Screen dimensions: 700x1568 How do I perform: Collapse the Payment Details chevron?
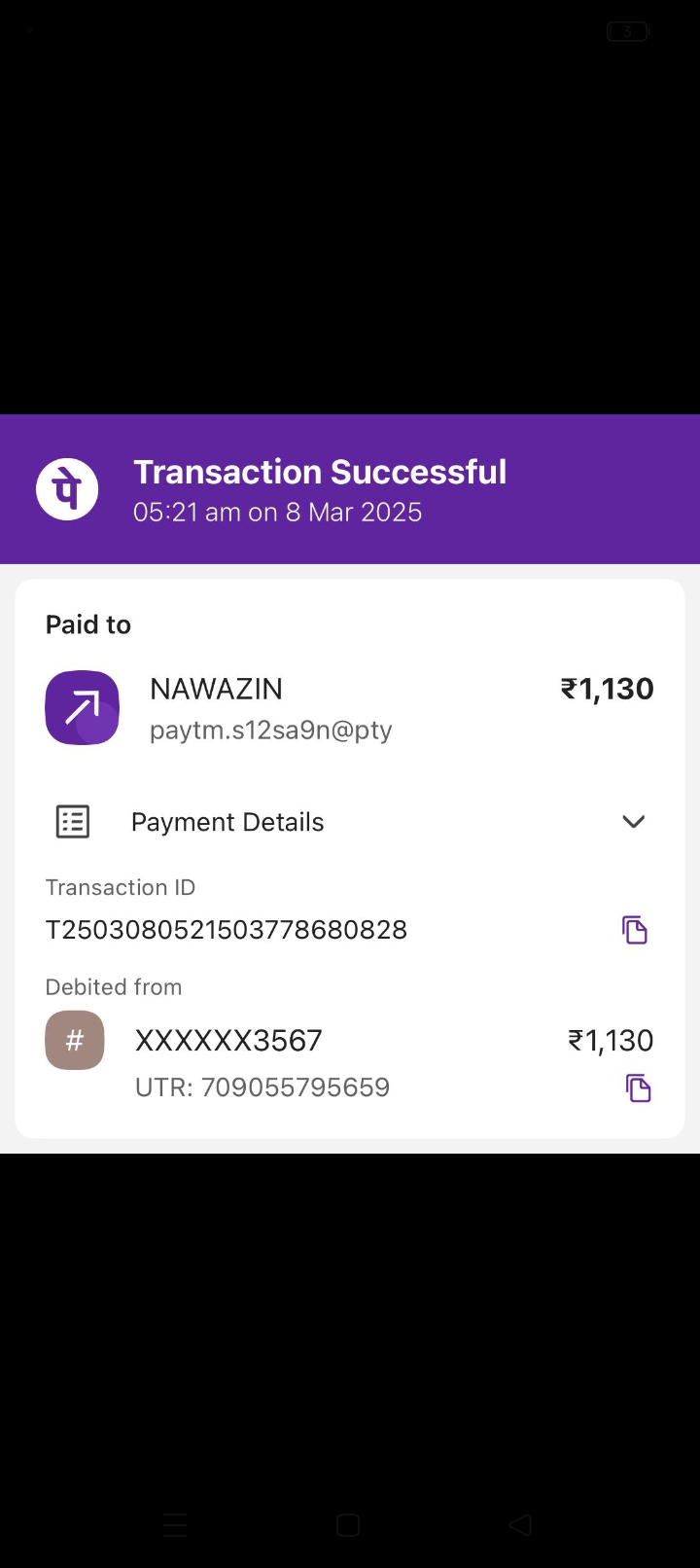click(x=633, y=822)
